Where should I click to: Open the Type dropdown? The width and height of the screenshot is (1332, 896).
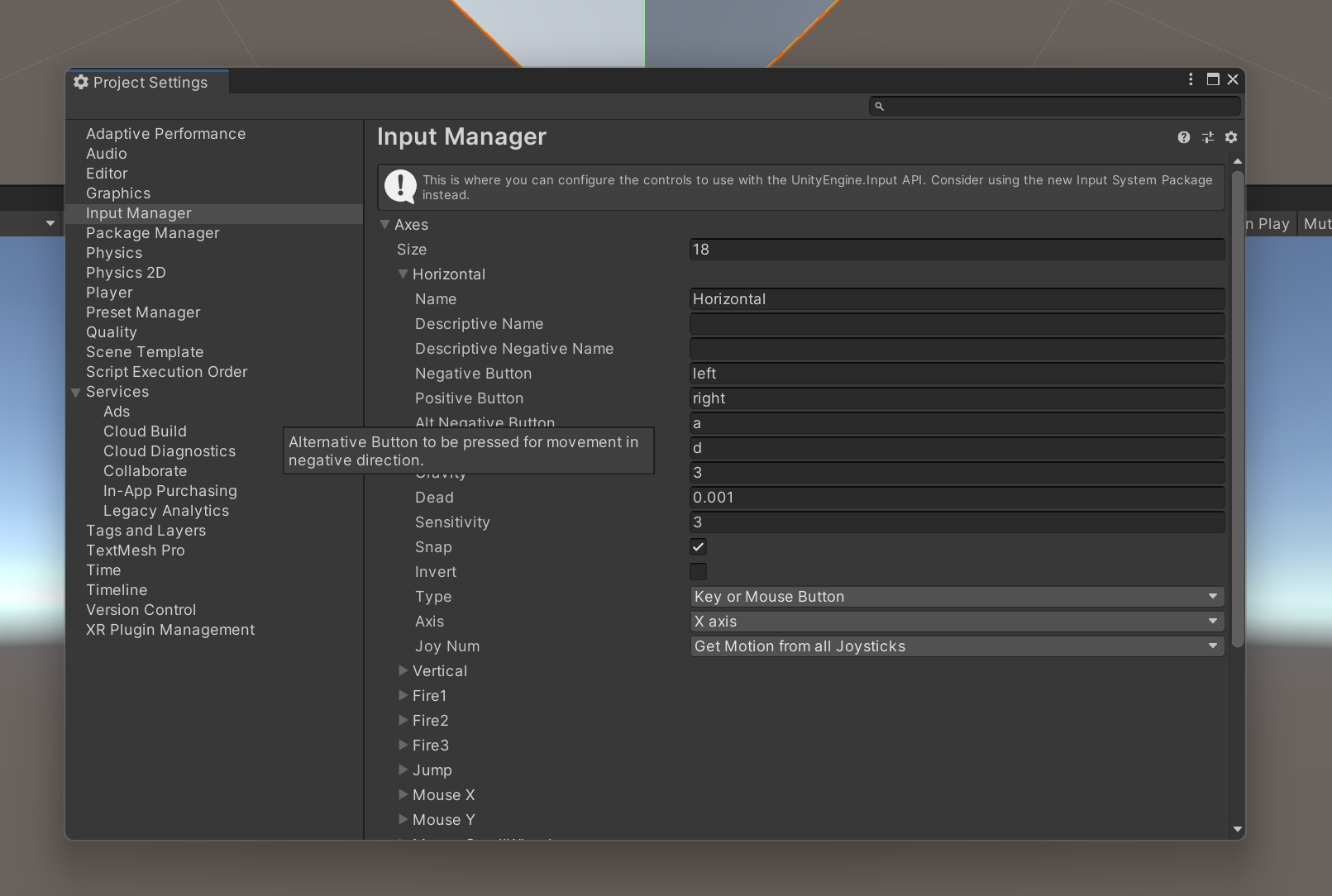[x=957, y=596]
